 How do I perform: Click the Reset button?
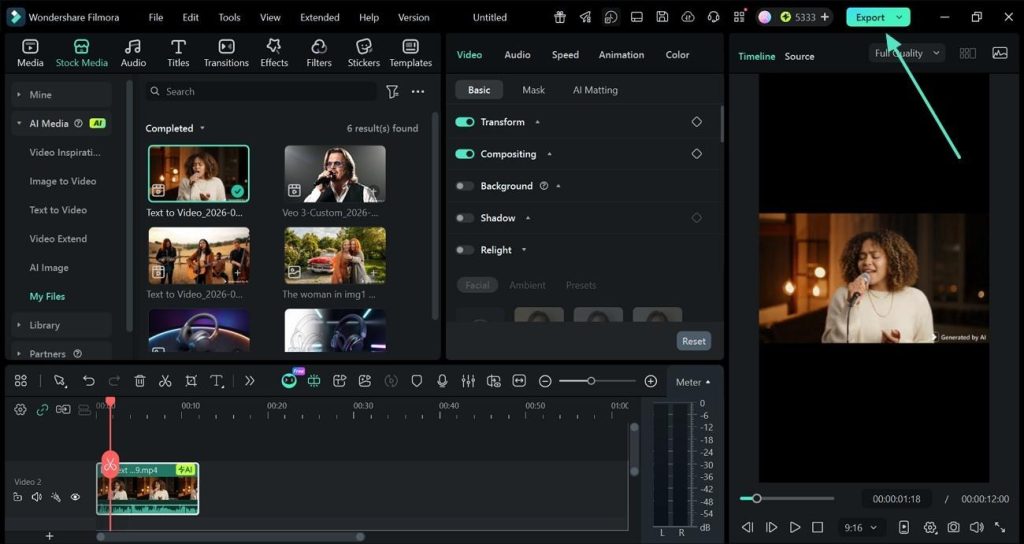693,341
